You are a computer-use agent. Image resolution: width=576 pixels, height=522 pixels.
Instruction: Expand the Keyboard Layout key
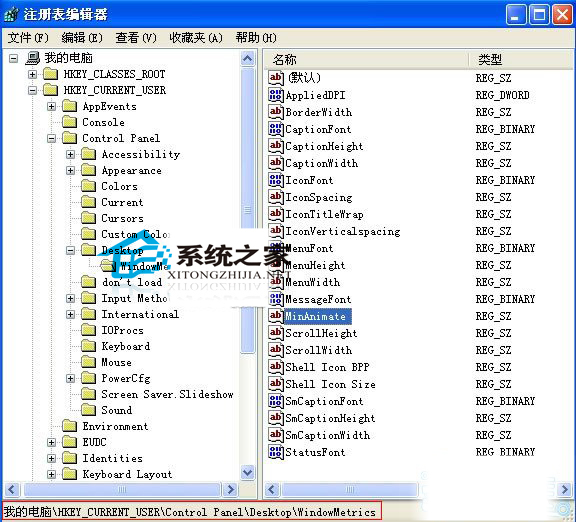tap(52, 474)
